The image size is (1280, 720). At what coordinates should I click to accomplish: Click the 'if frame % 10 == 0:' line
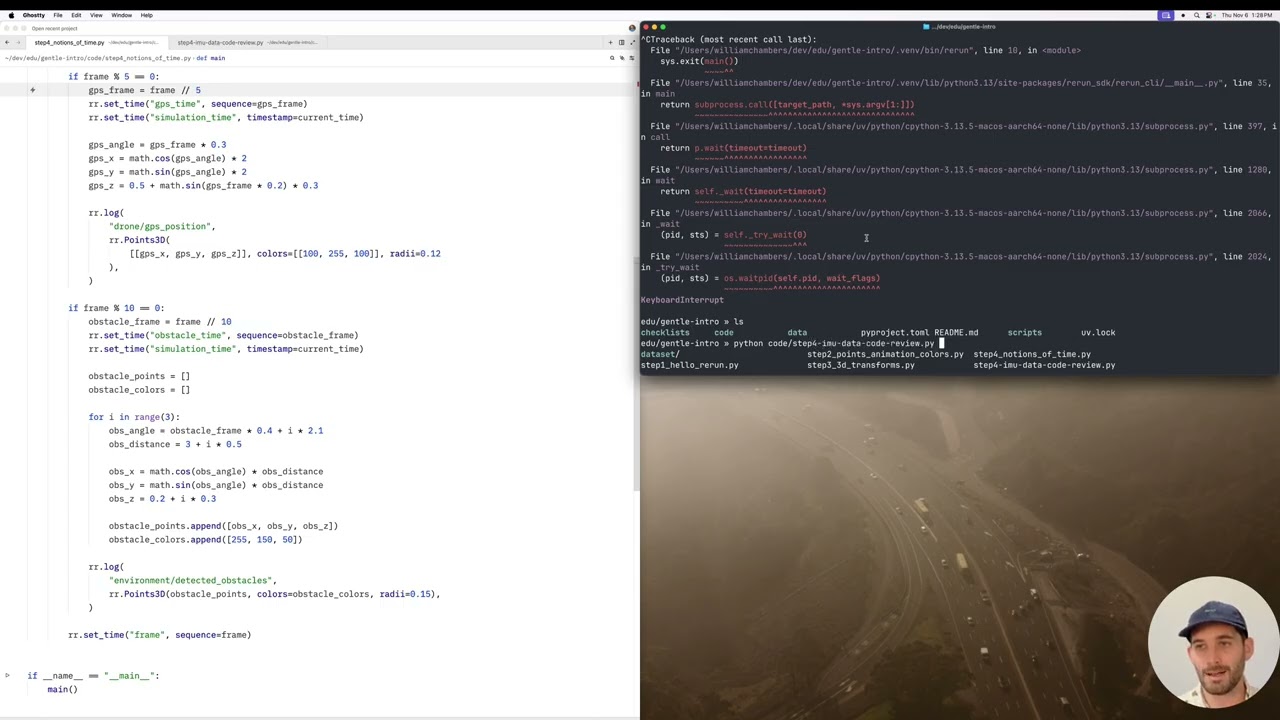pyautogui.click(x=116, y=308)
